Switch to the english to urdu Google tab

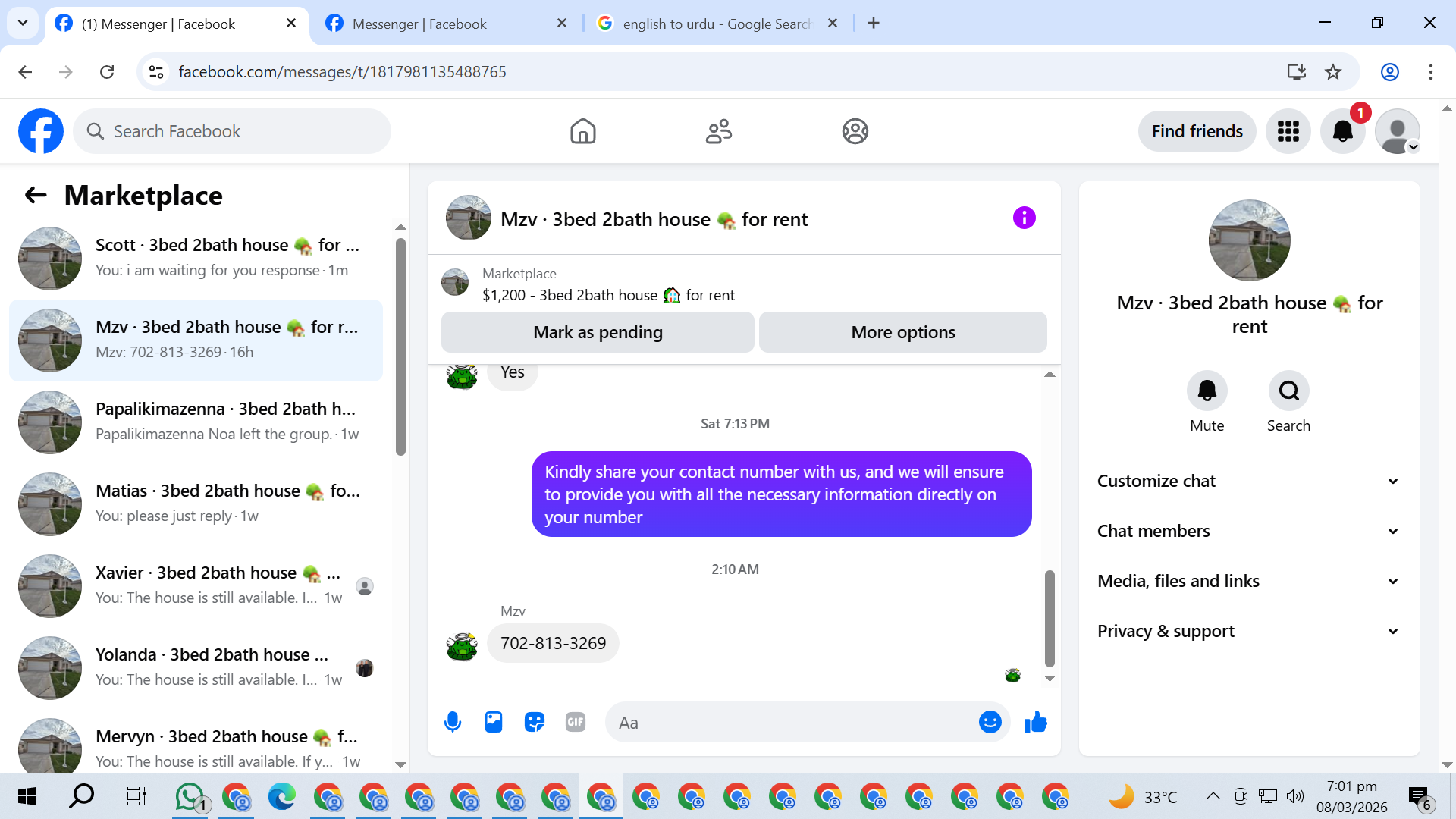click(x=716, y=24)
